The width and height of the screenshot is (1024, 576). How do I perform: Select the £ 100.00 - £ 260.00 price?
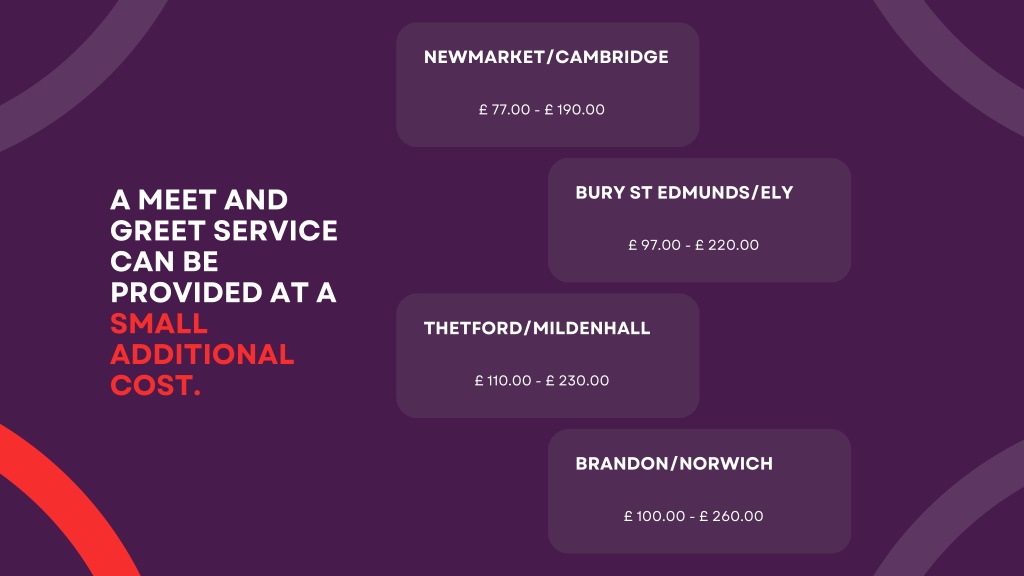[x=693, y=516]
